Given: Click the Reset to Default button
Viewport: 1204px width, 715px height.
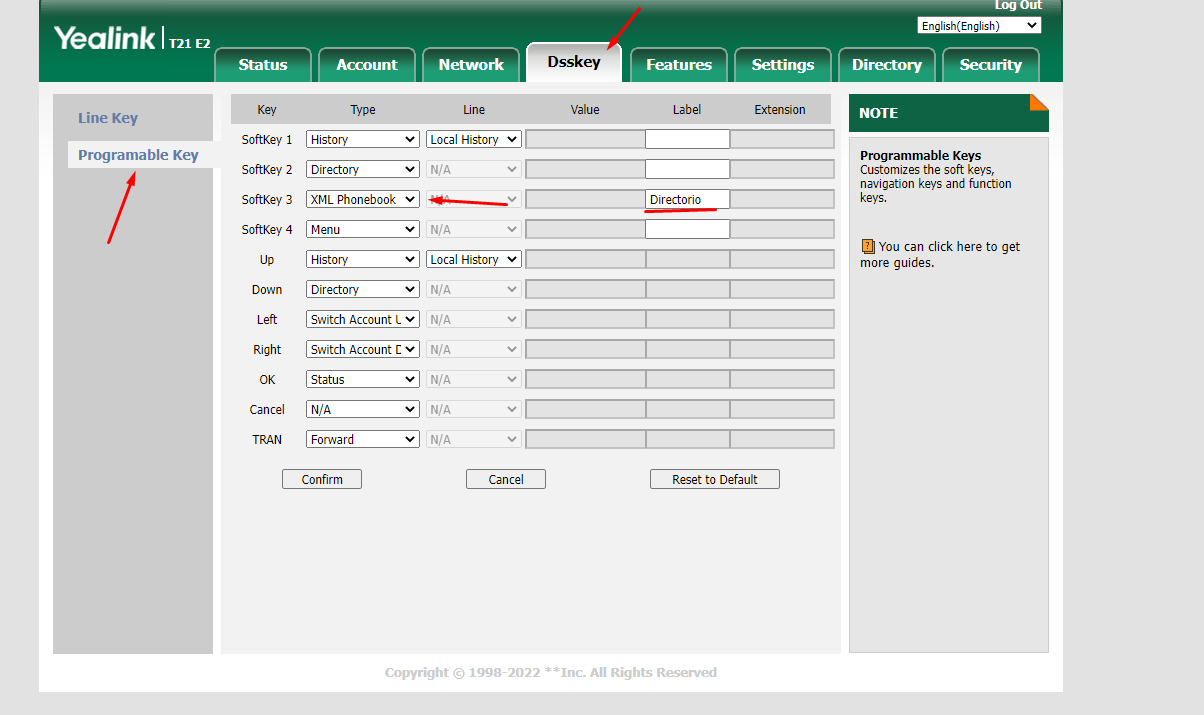Looking at the screenshot, I should click(715, 479).
